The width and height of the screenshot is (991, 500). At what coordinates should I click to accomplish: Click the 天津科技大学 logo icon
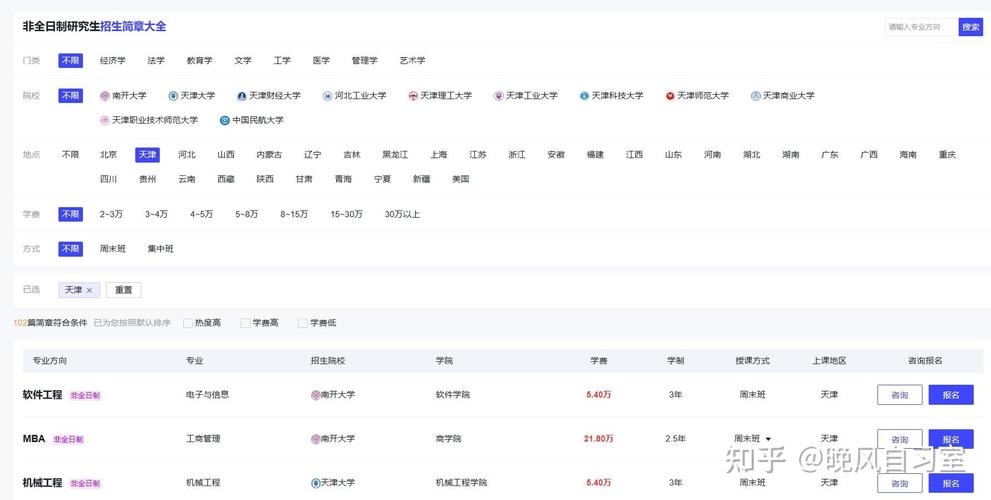584,96
